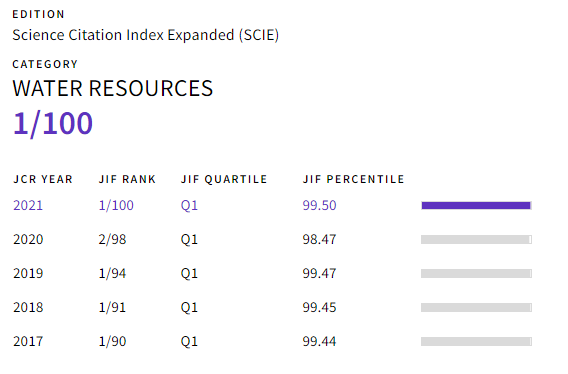Click the large purple 1/100 rank
The height and width of the screenshot is (374, 568).
(53, 124)
